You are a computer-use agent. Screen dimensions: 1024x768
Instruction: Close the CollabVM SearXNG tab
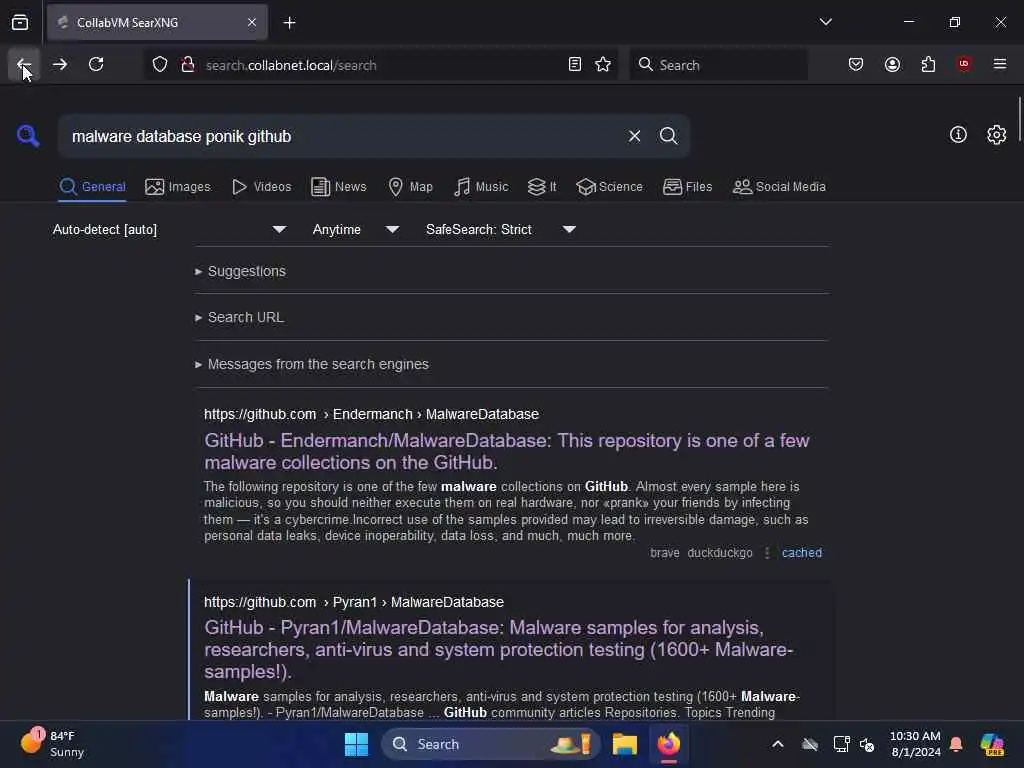click(252, 23)
